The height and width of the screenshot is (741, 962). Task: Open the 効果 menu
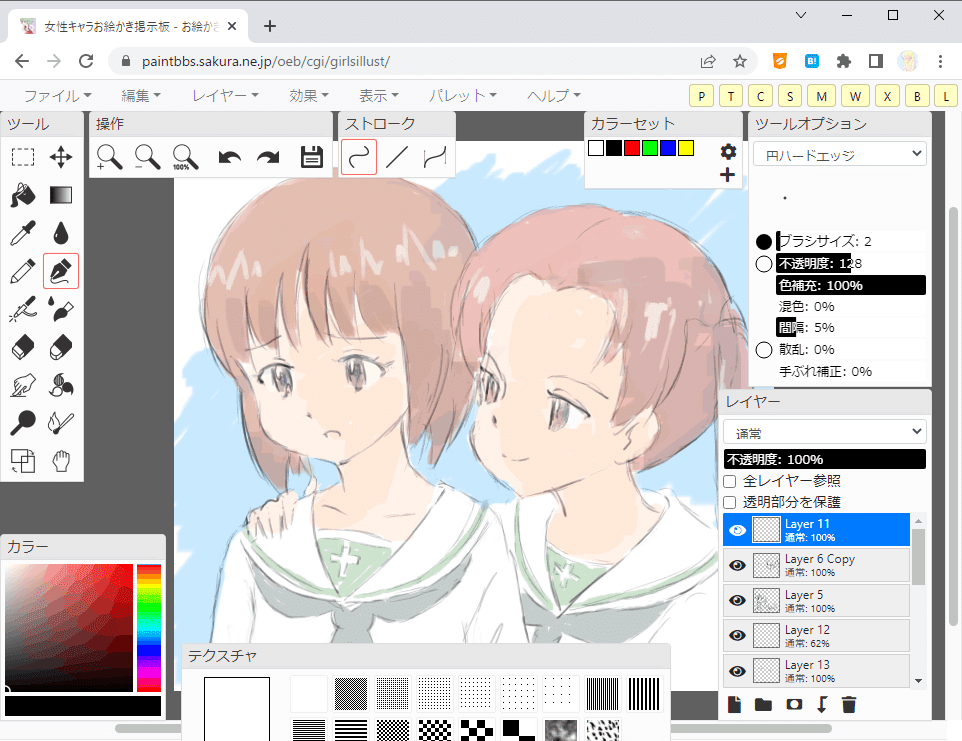[x=309, y=96]
